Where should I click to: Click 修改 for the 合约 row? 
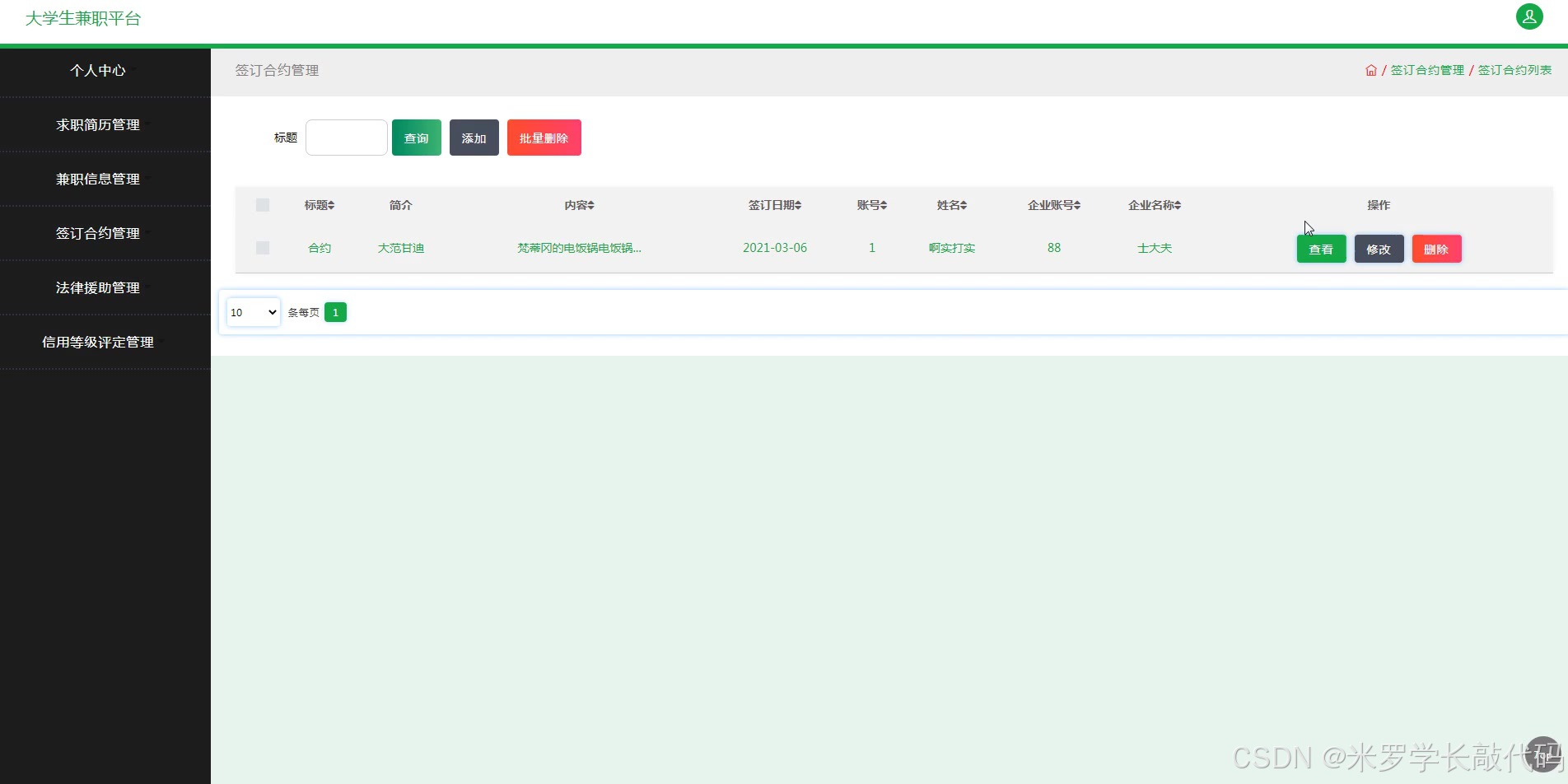pos(1379,249)
